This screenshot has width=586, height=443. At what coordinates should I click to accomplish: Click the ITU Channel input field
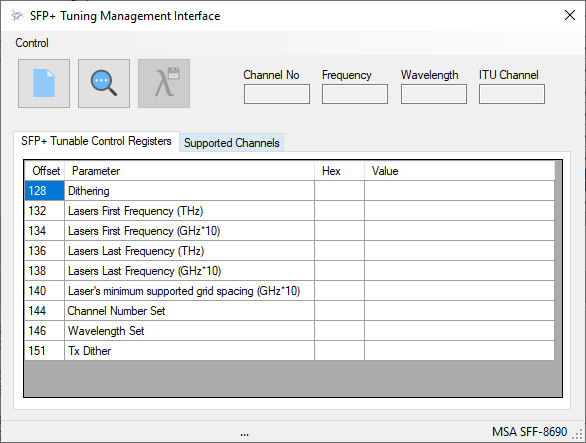[x=512, y=94]
